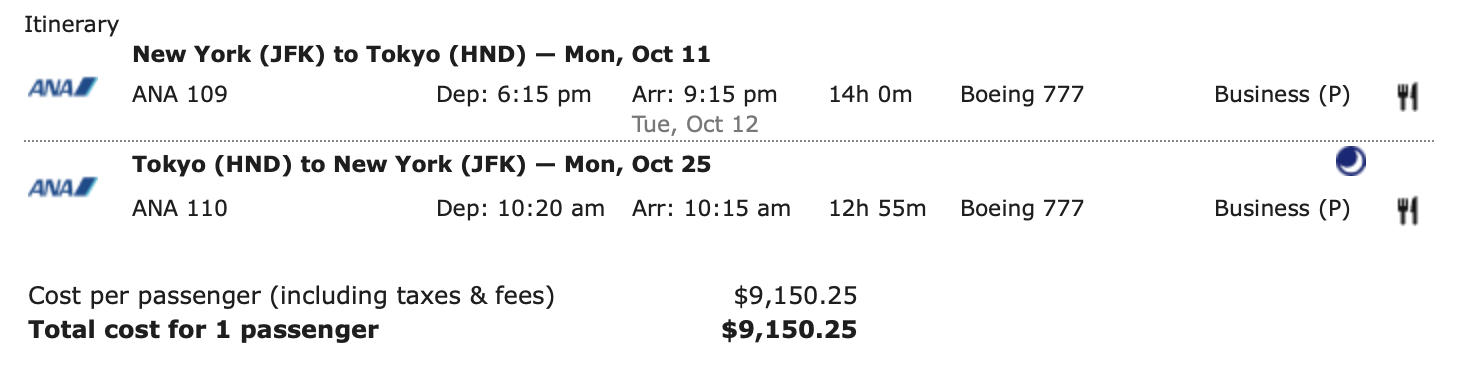
Task: Select the ANA 109 flight number
Action: pos(180,95)
